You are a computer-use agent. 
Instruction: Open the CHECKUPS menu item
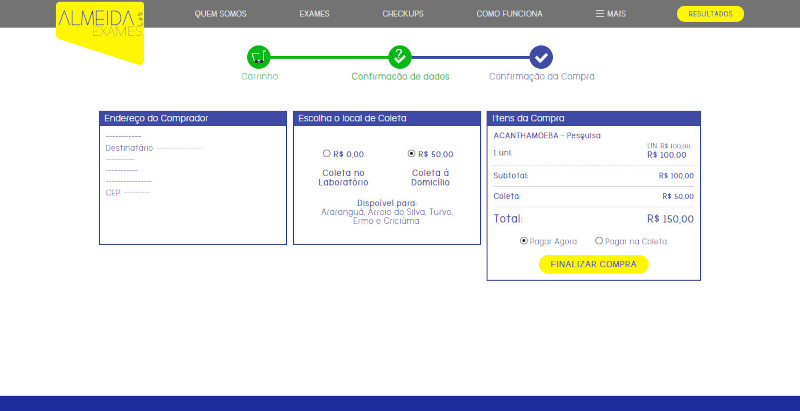click(403, 14)
